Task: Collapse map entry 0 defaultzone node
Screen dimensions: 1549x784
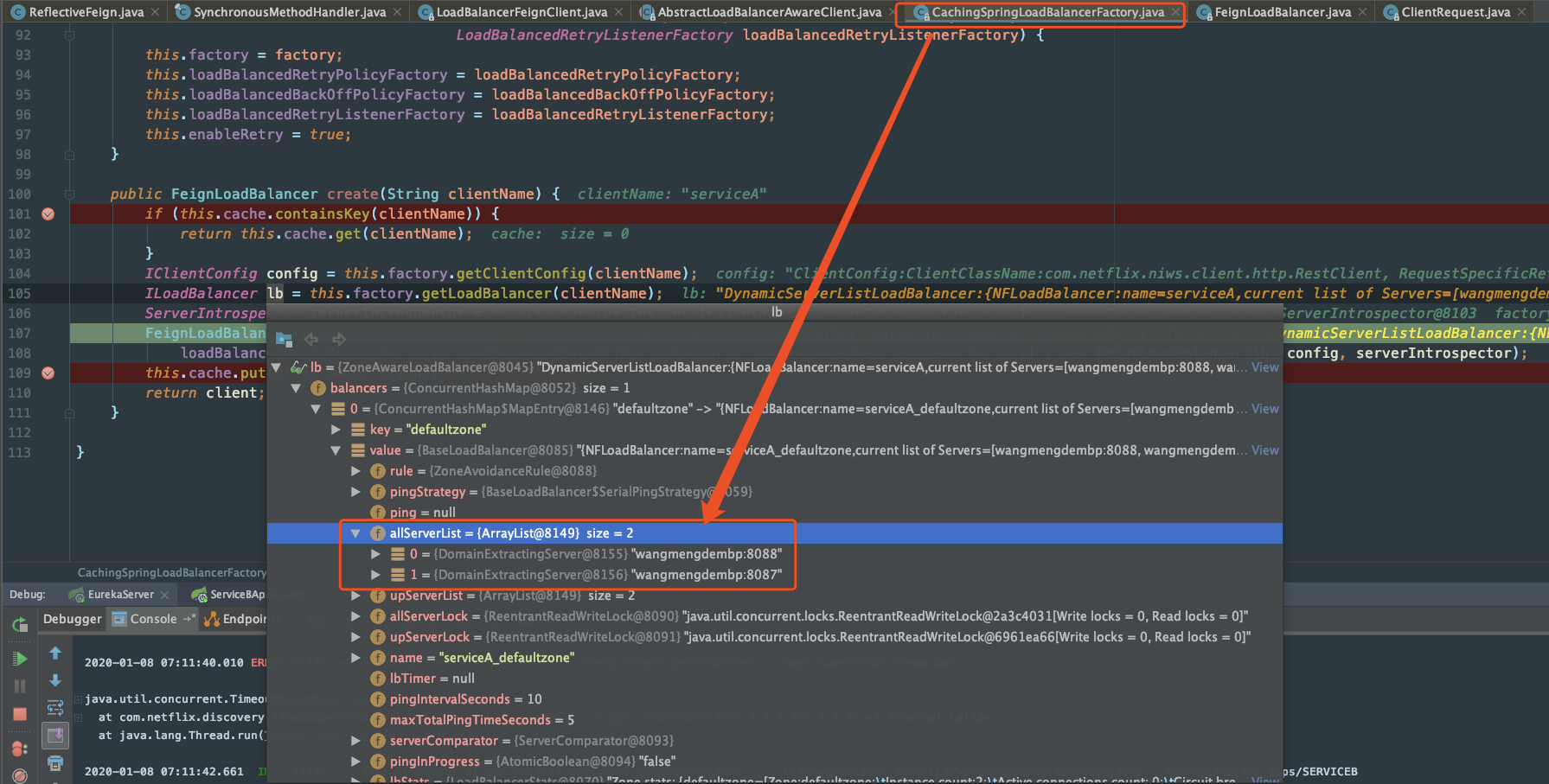Action: (x=316, y=409)
